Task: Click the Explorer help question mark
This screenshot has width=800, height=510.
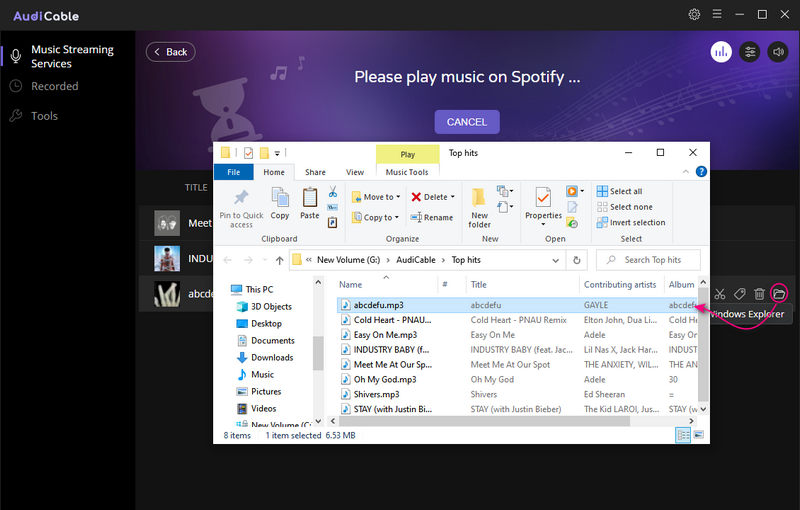Action: click(702, 172)
